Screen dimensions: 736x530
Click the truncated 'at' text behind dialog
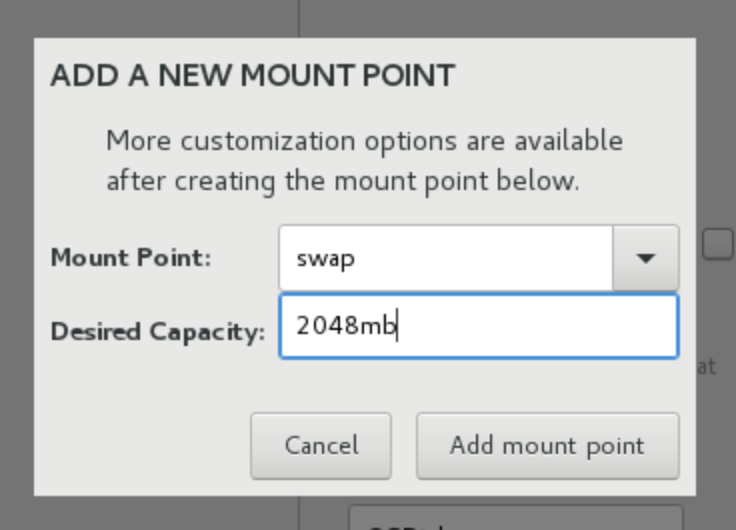coord(707,367)
